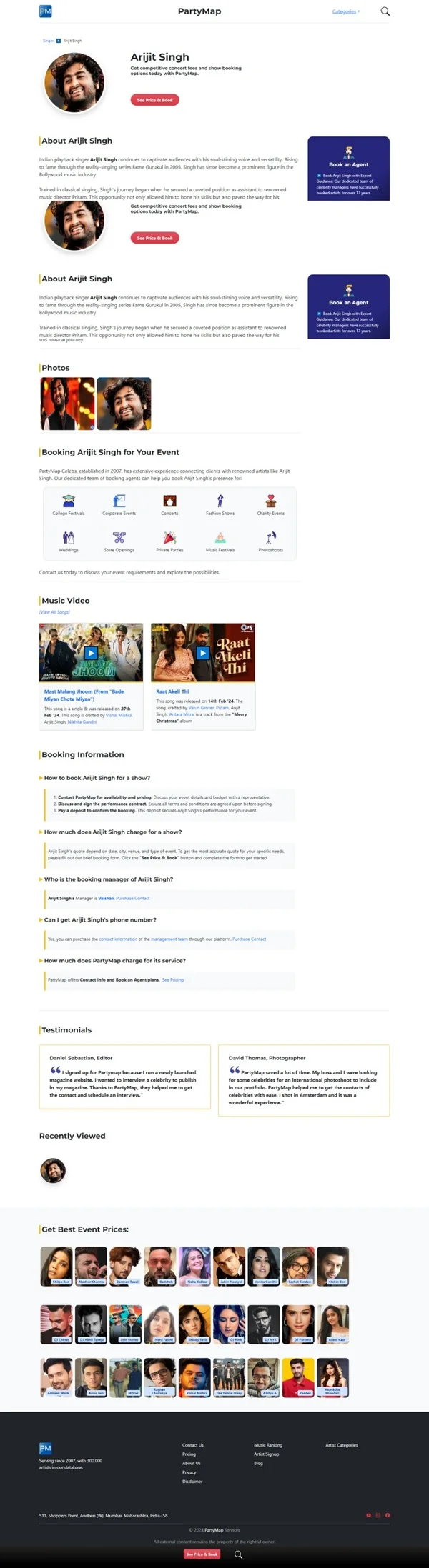Open the View All Songs link
The image size is (429, 1568).
(x=54, y=612)
